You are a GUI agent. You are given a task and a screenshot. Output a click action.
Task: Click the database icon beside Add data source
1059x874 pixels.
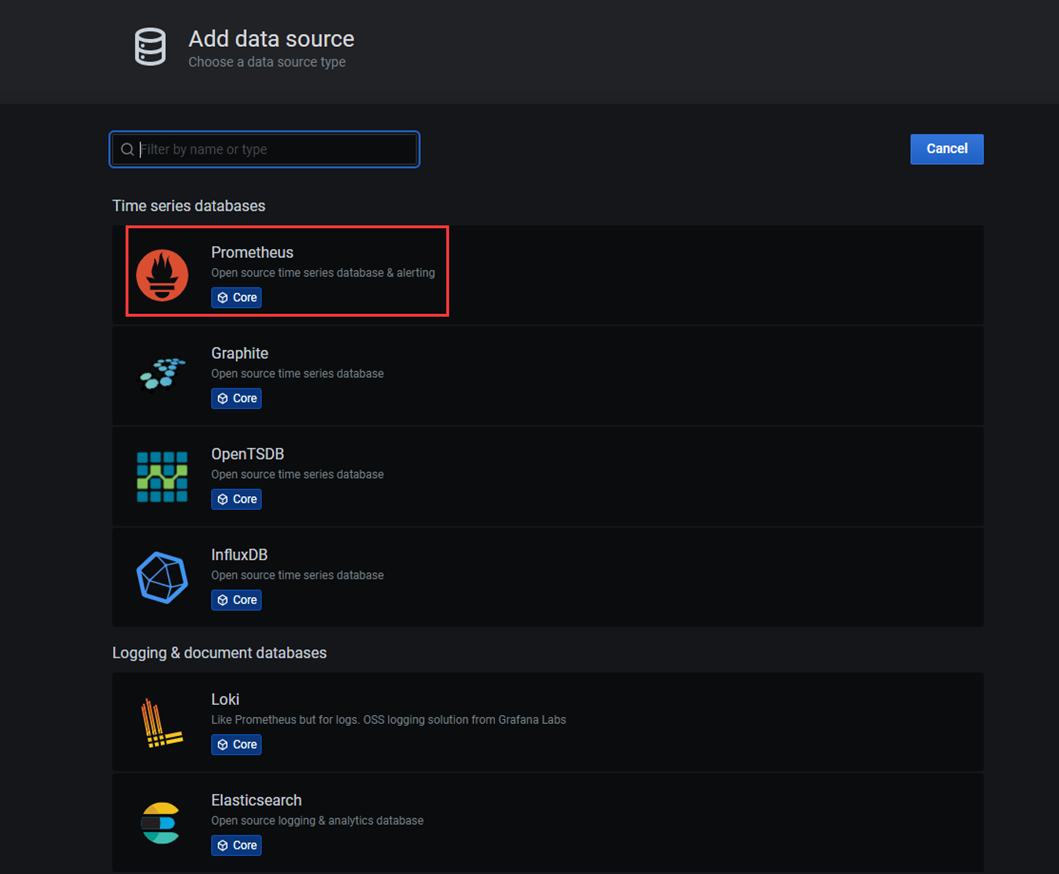(150, 47)
